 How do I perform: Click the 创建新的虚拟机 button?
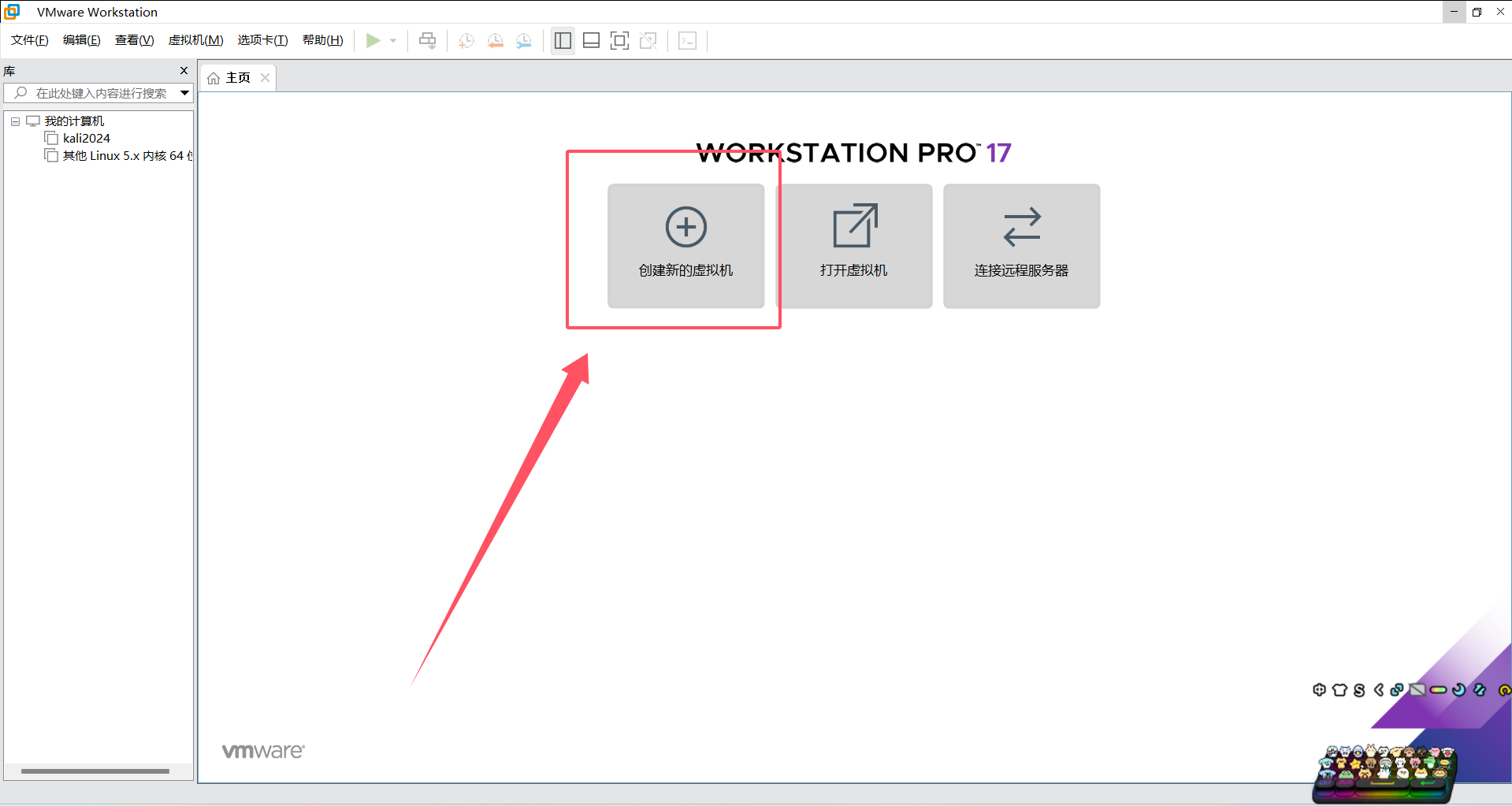pos(685,246)
